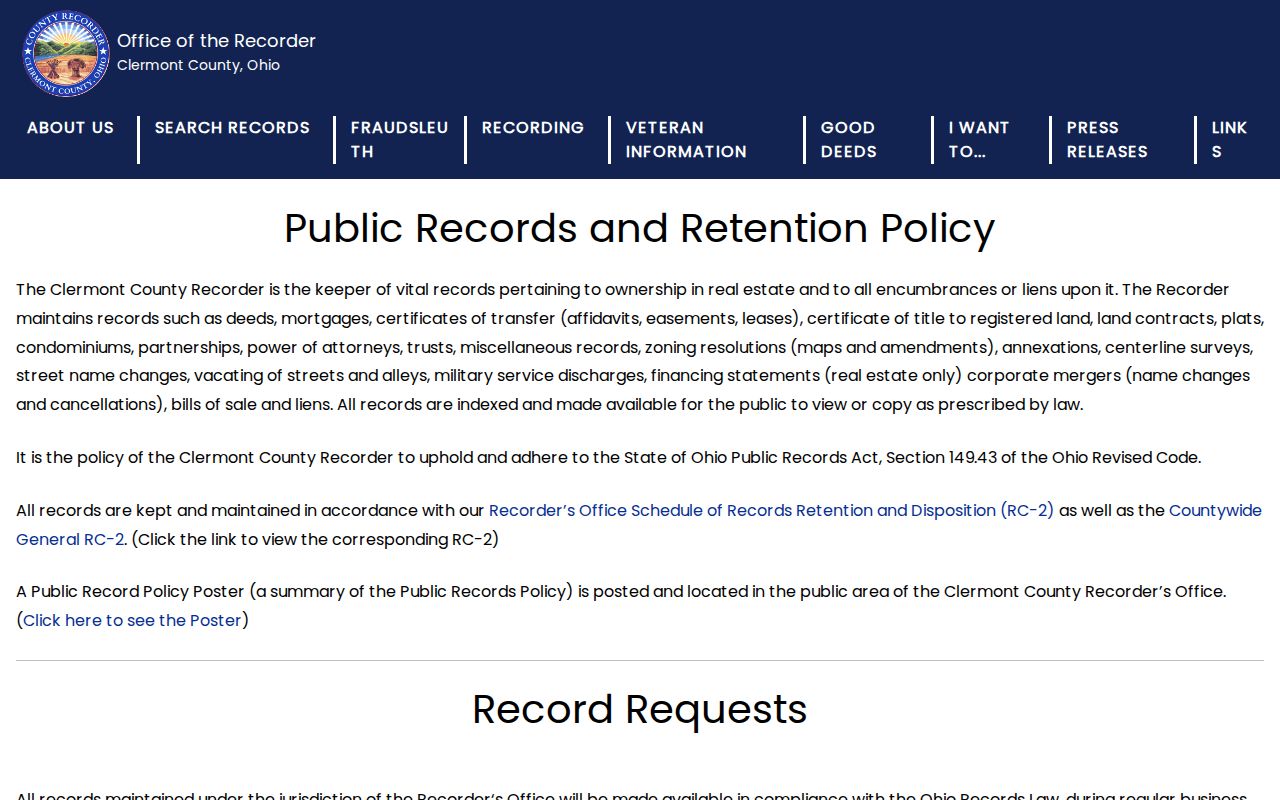
Task: Open the About Us menu
Action: tap(70, 128)
